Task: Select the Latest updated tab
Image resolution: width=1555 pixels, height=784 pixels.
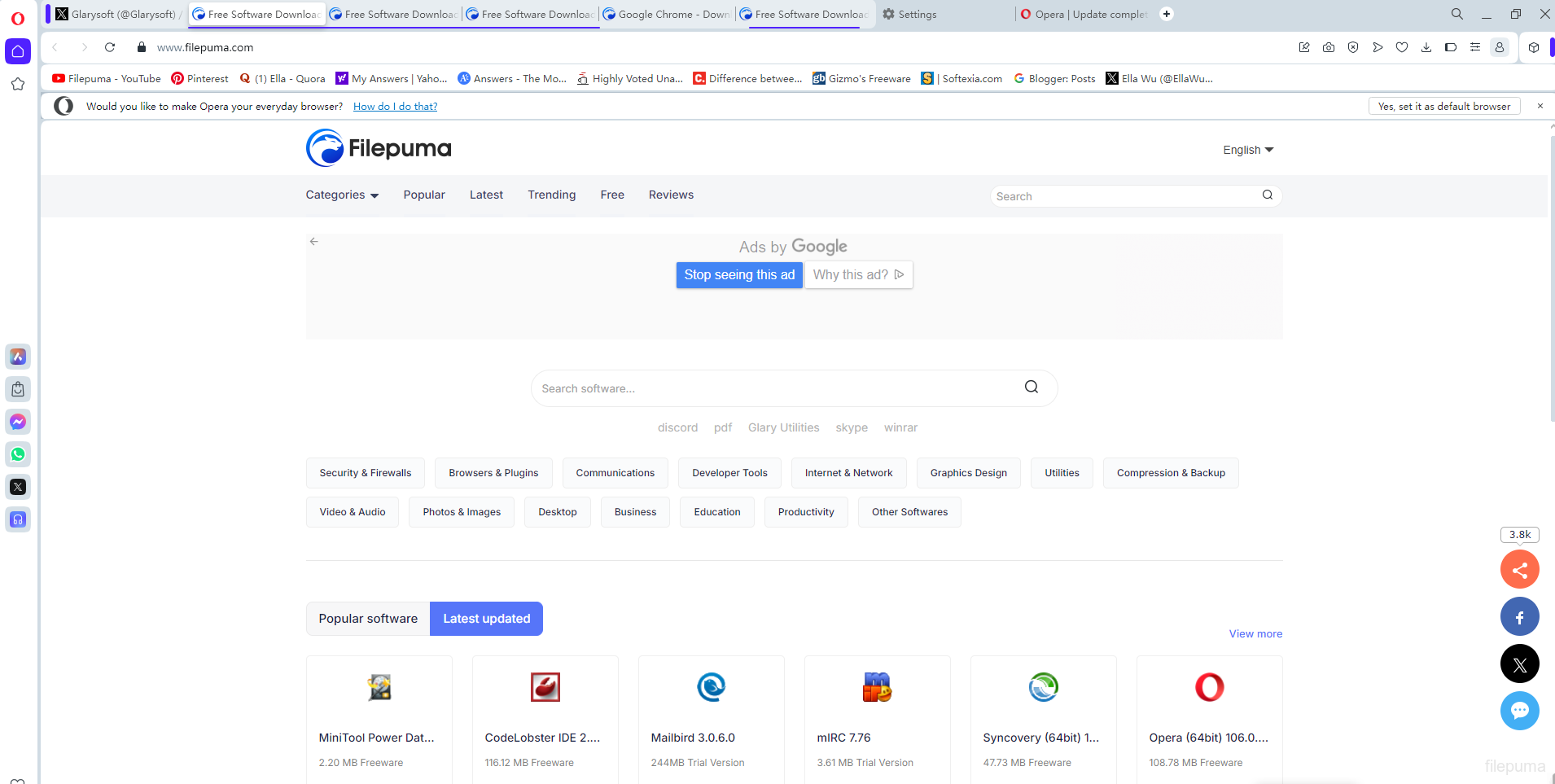Action: click(486, 619)
